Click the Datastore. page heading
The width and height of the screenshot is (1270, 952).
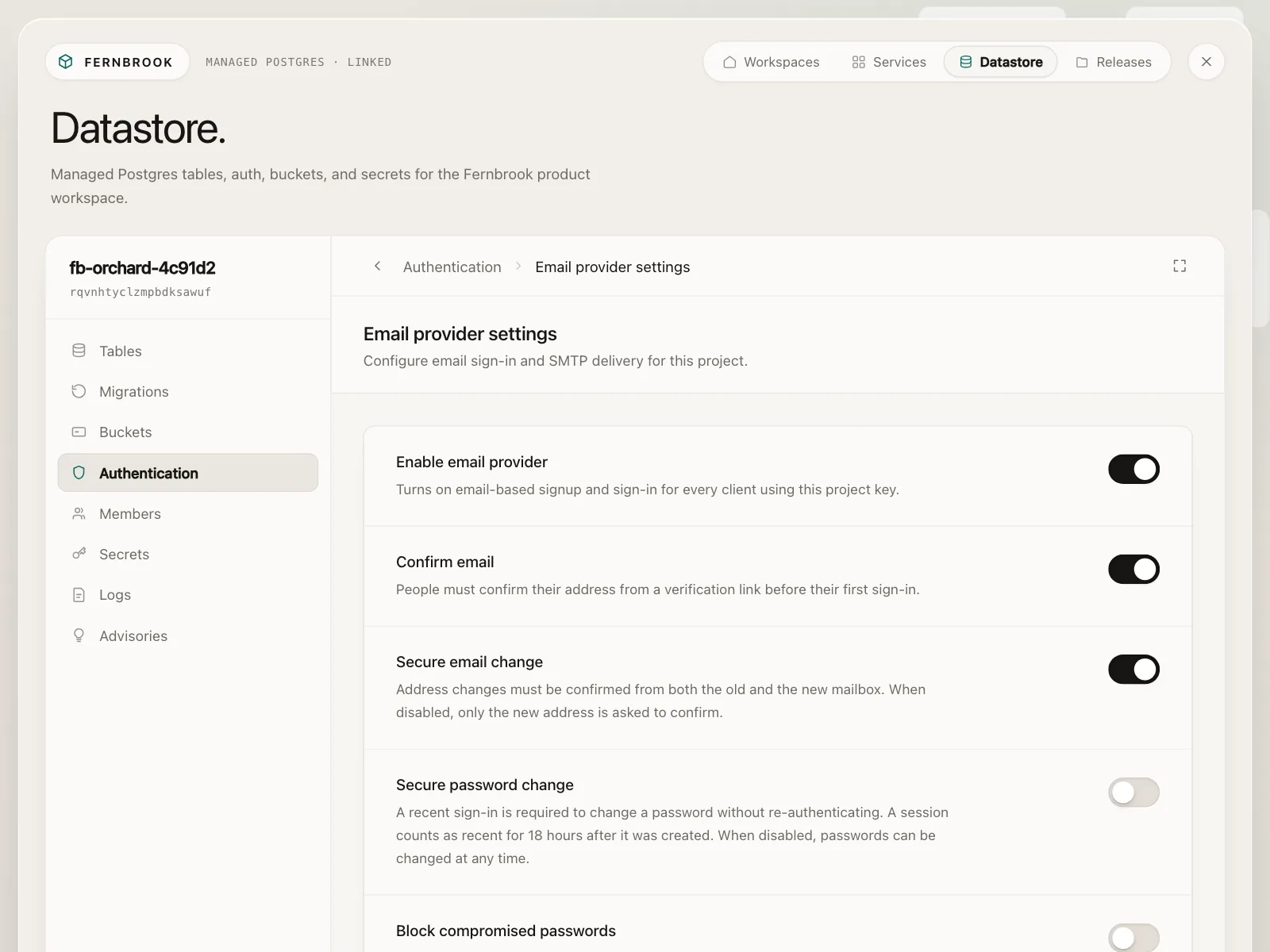[138, 128]
